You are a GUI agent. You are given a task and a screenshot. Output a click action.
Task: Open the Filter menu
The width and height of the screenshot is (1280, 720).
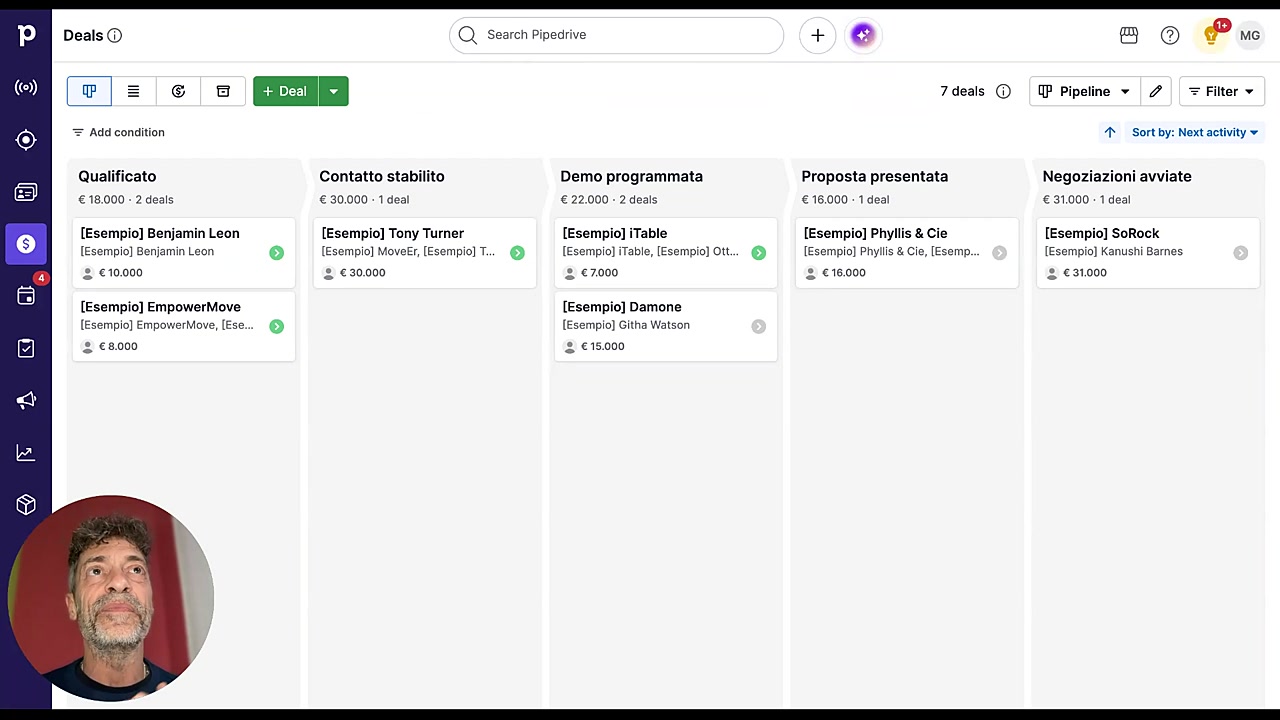point(1221,91)
